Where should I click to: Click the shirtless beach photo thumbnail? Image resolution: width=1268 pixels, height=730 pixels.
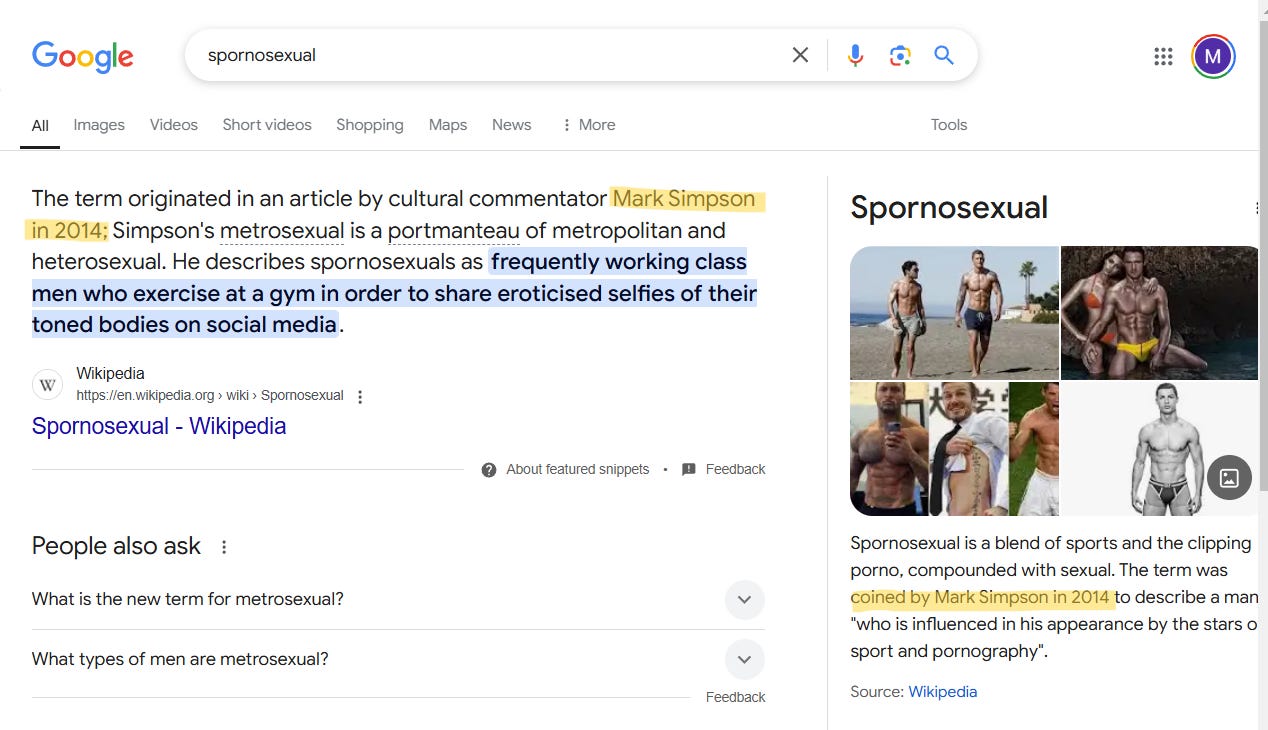tap(954, 312)
